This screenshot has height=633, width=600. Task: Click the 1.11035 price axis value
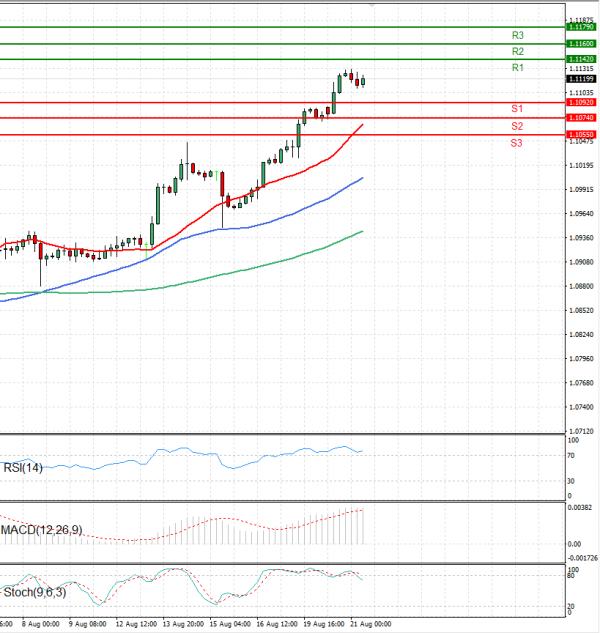click(581, 93)
